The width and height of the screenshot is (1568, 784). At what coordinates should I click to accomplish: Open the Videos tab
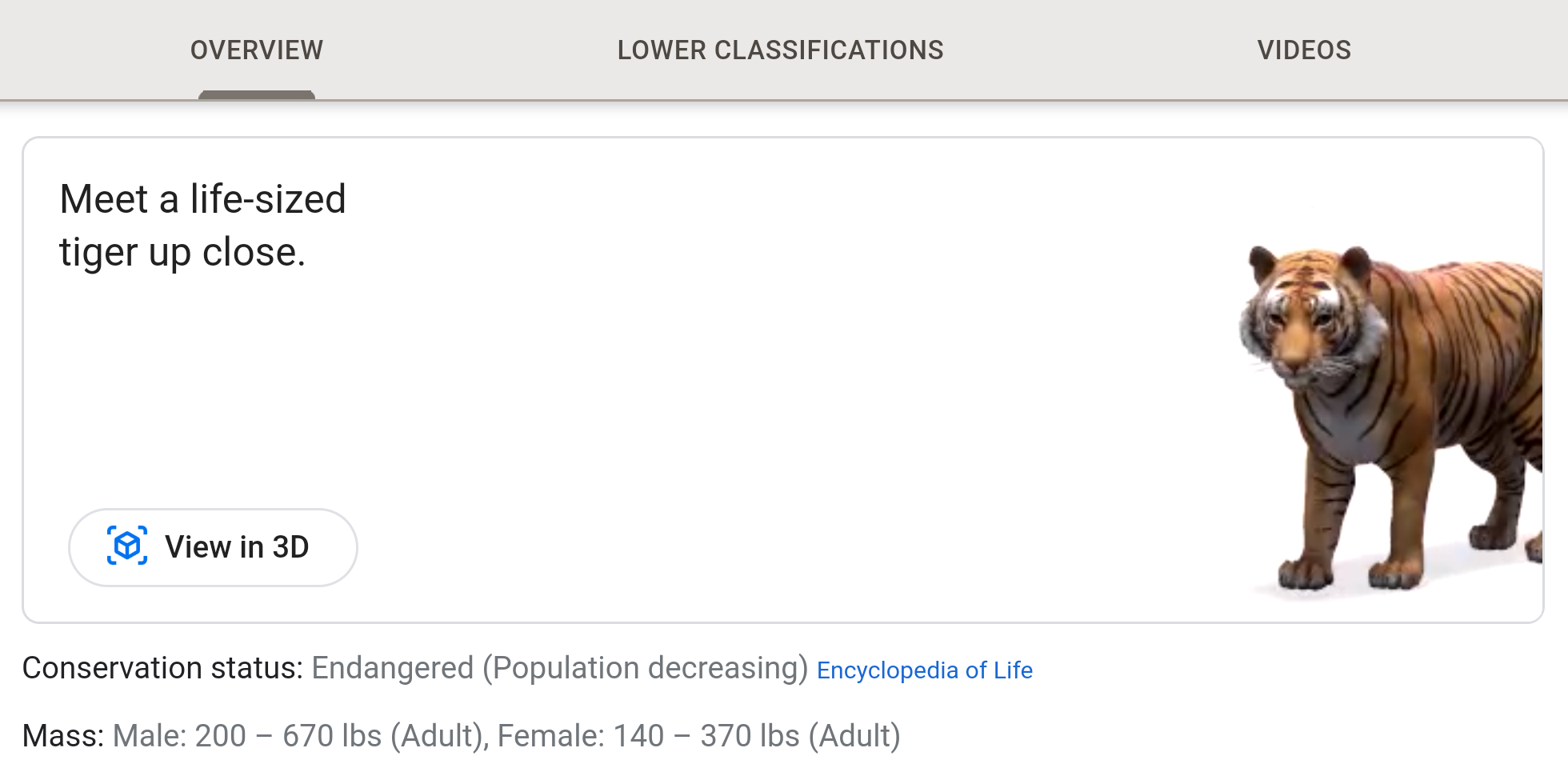[x=1303, y=50]
